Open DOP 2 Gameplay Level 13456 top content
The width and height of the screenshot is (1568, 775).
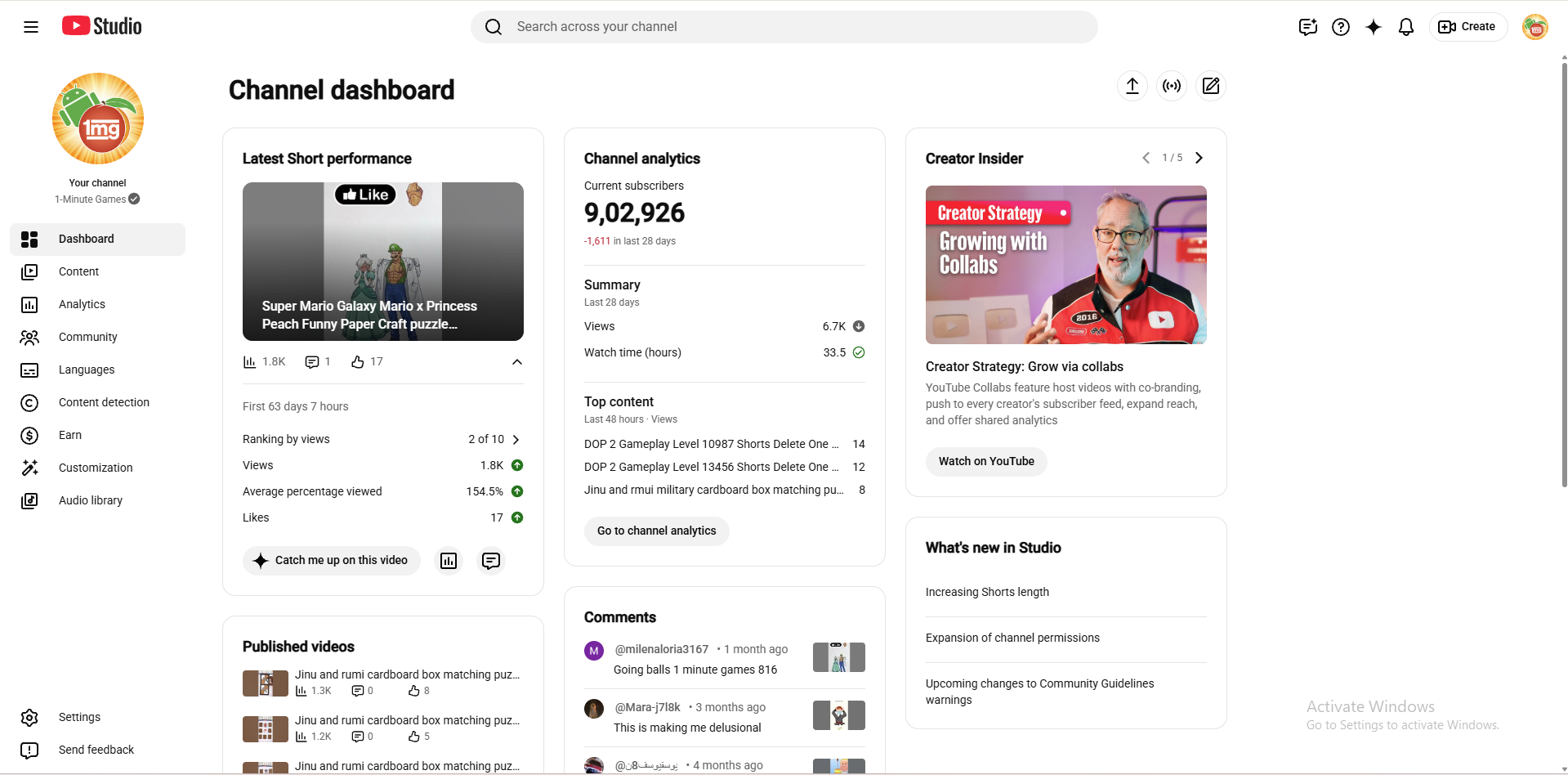click(x=712, y=467)
